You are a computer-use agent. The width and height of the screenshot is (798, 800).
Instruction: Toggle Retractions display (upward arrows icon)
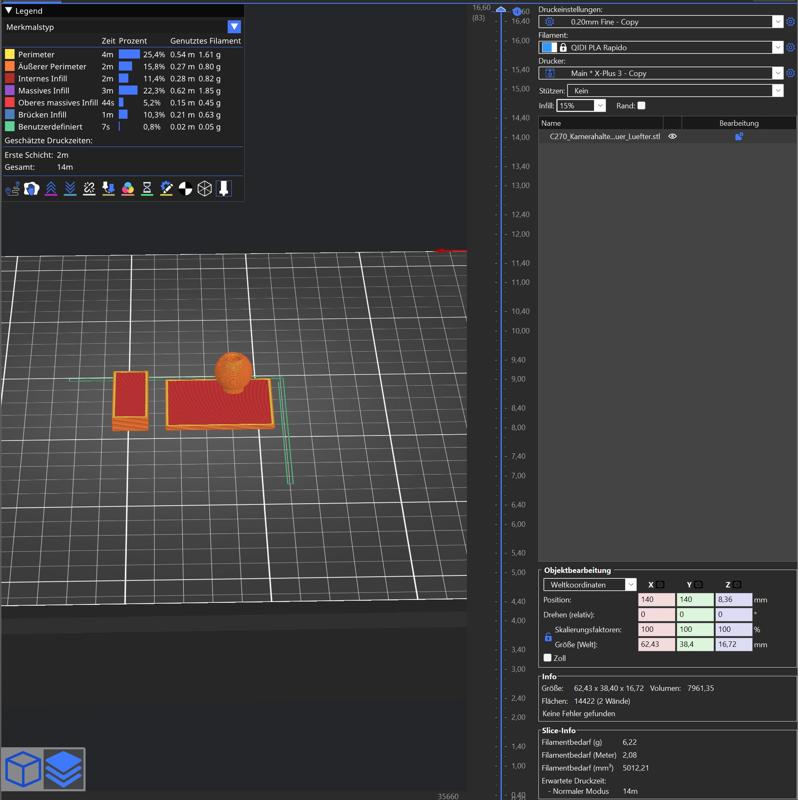pyautogui.click(x=51, y=188)
